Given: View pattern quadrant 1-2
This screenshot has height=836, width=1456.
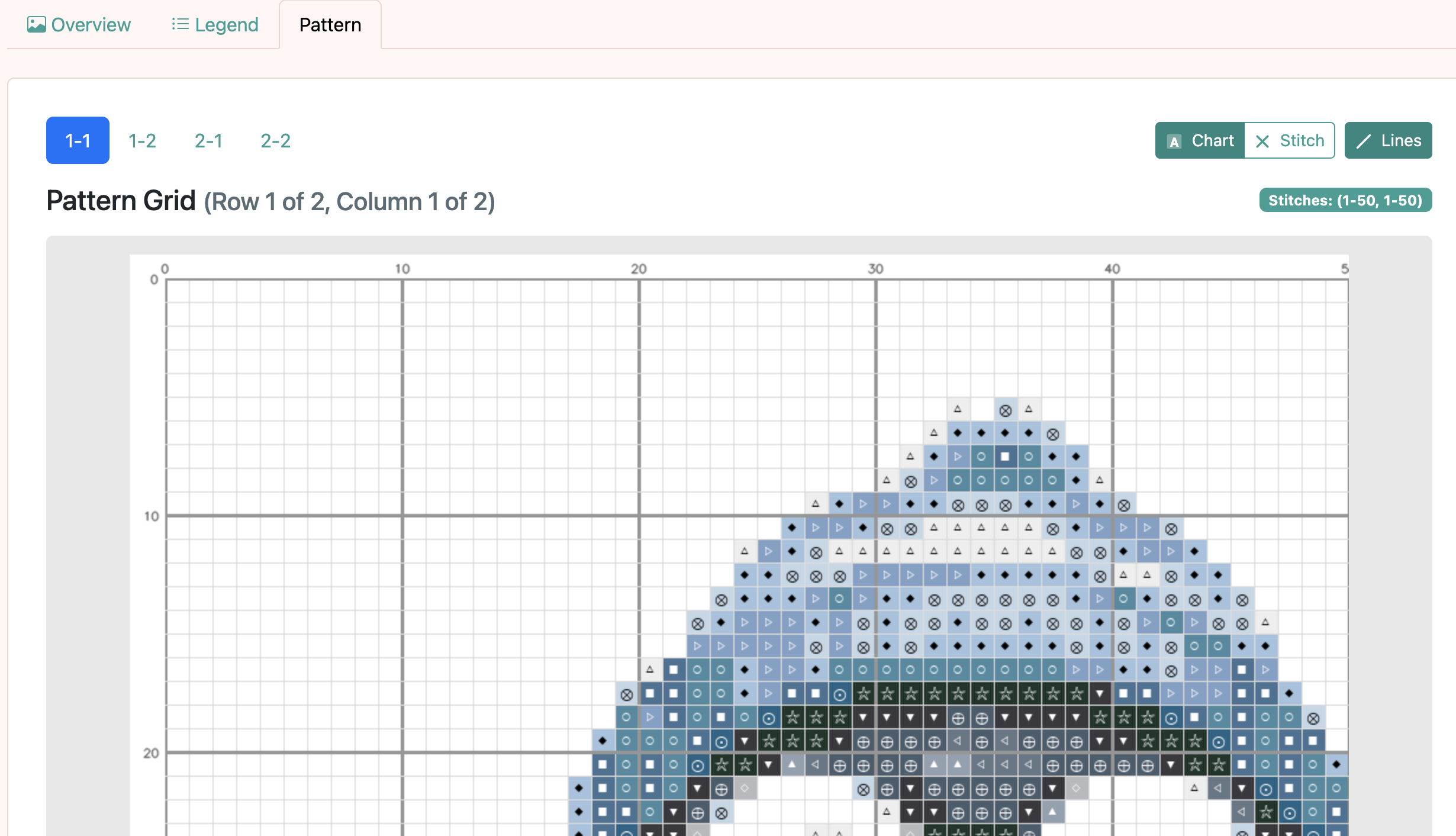Looking at the screenshot, I should point(141,141).
